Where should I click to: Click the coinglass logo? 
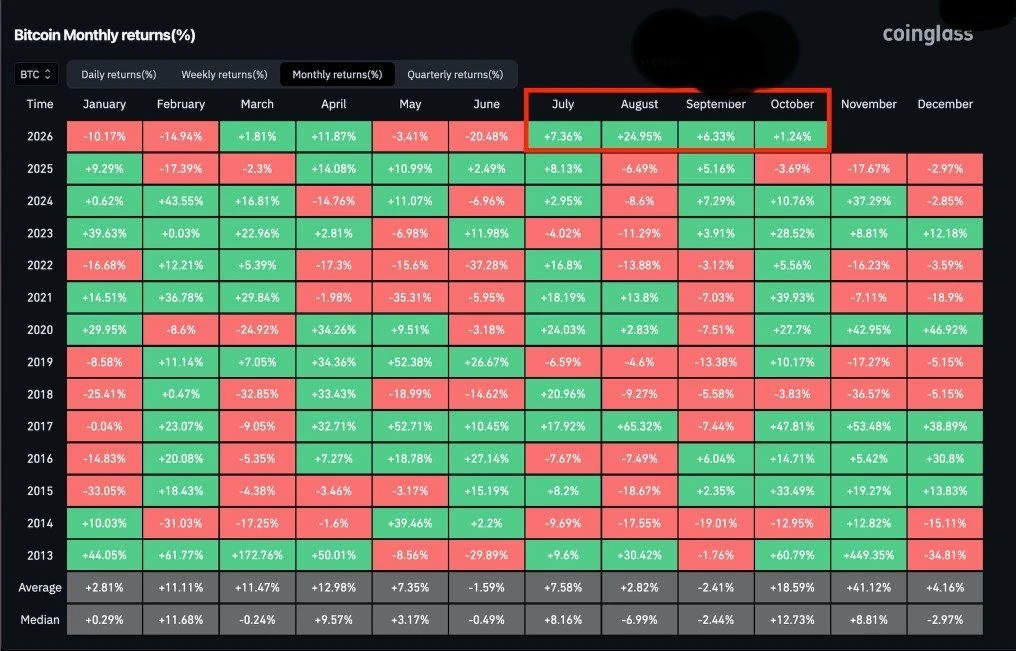(x=927, y=34)
